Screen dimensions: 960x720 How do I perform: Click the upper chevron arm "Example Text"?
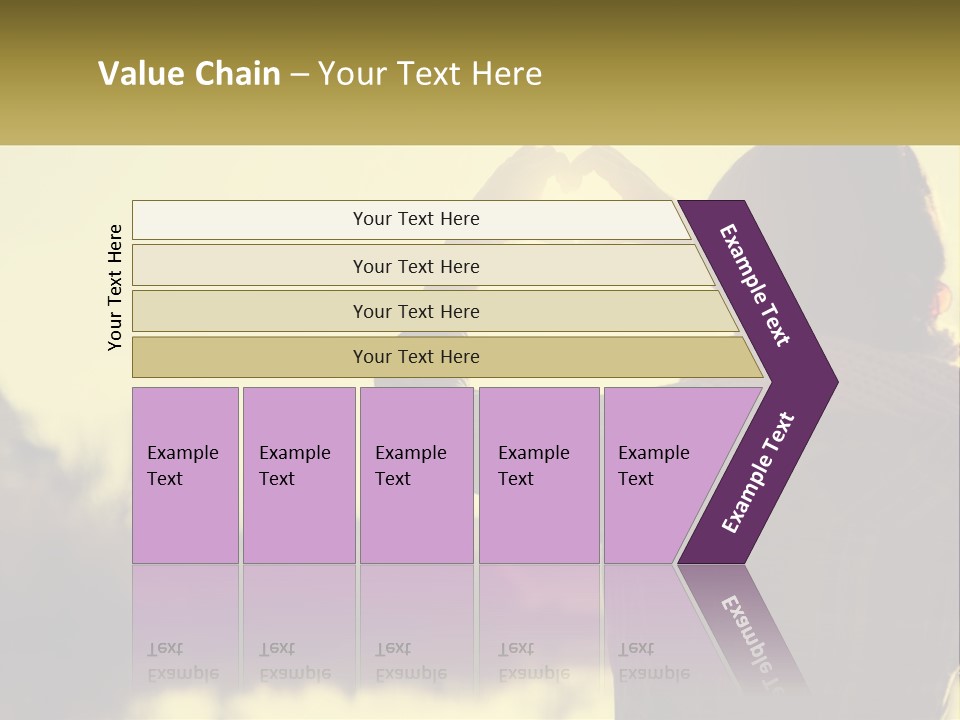coord(756,286)
